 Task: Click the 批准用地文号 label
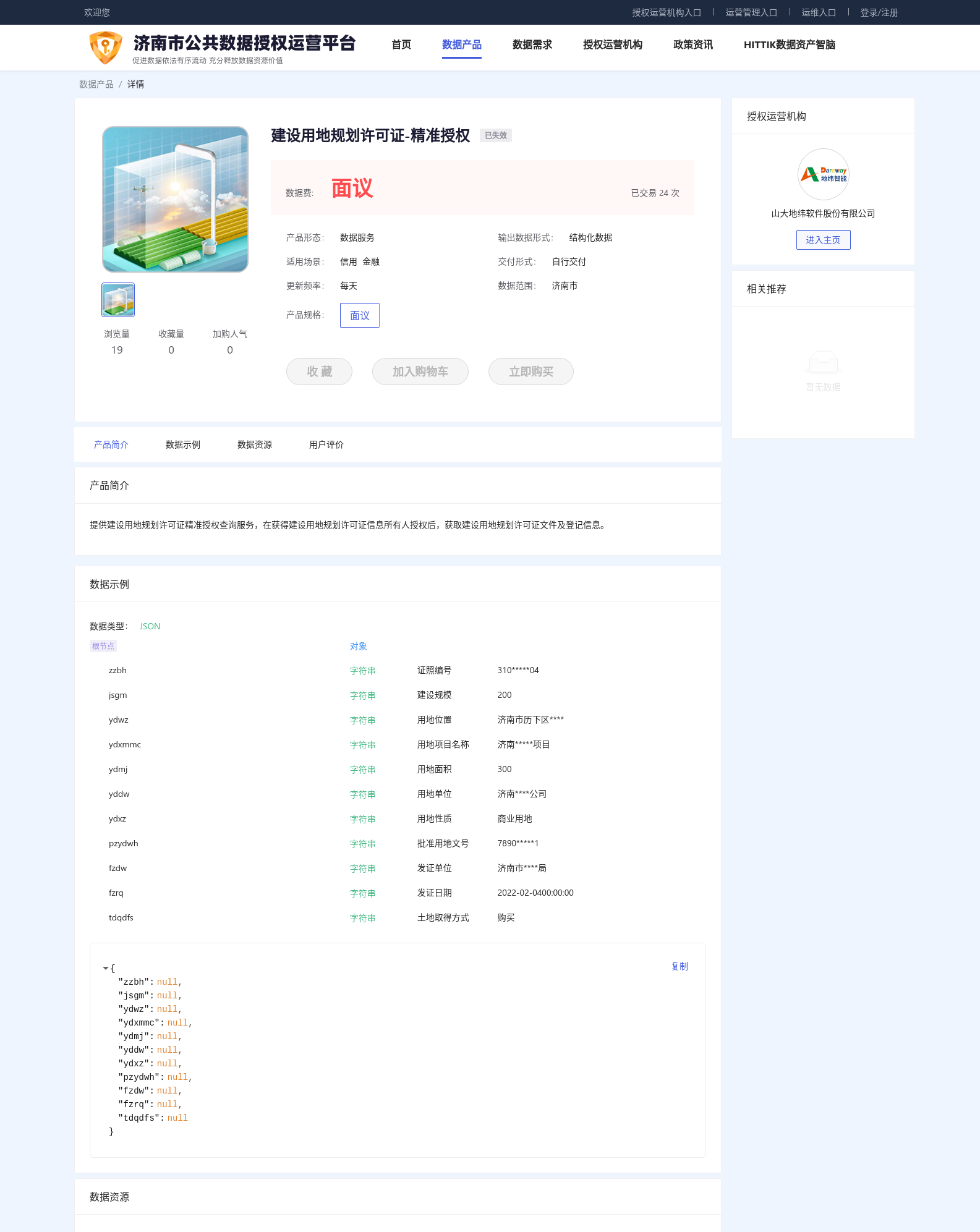point(443,843)
